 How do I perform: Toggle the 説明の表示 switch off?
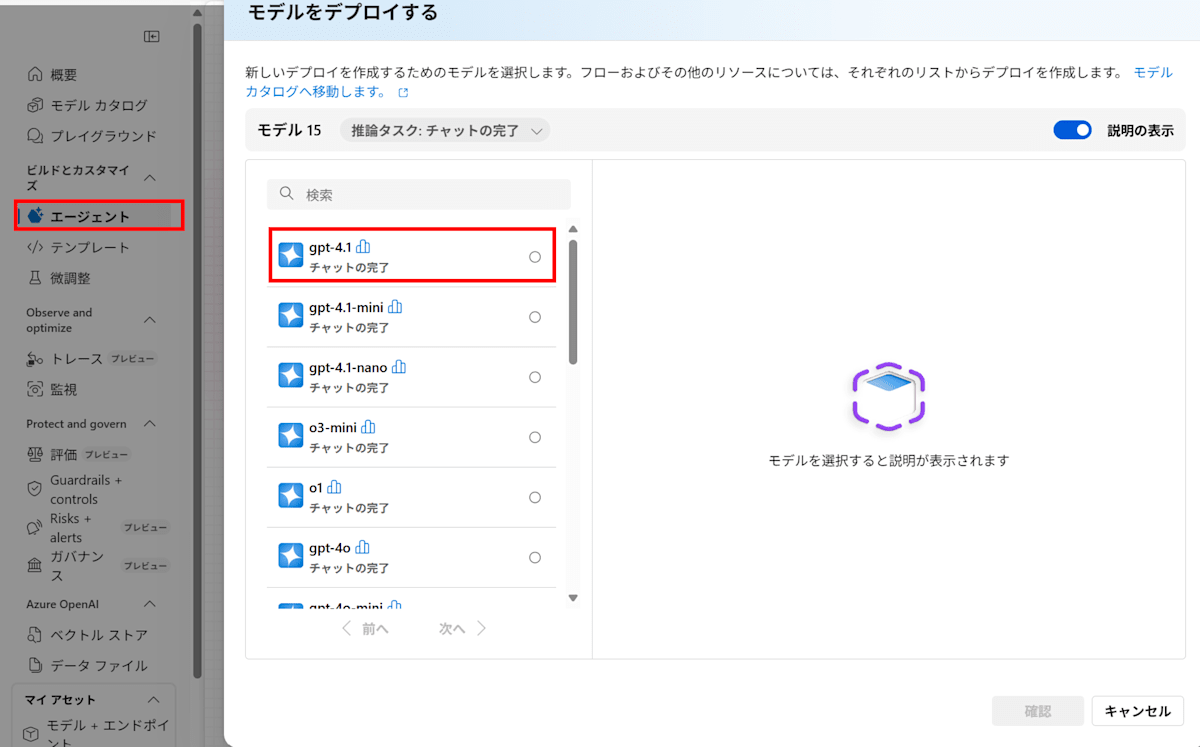tap(1072, 130)
